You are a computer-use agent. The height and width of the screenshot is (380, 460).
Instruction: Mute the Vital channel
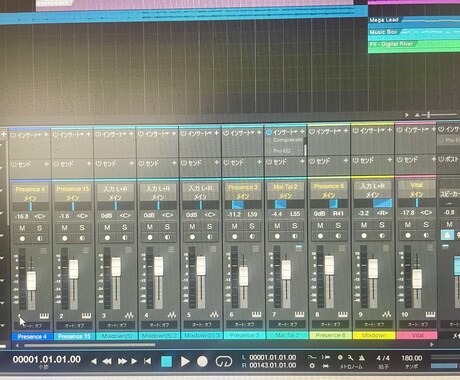[408, 225]
